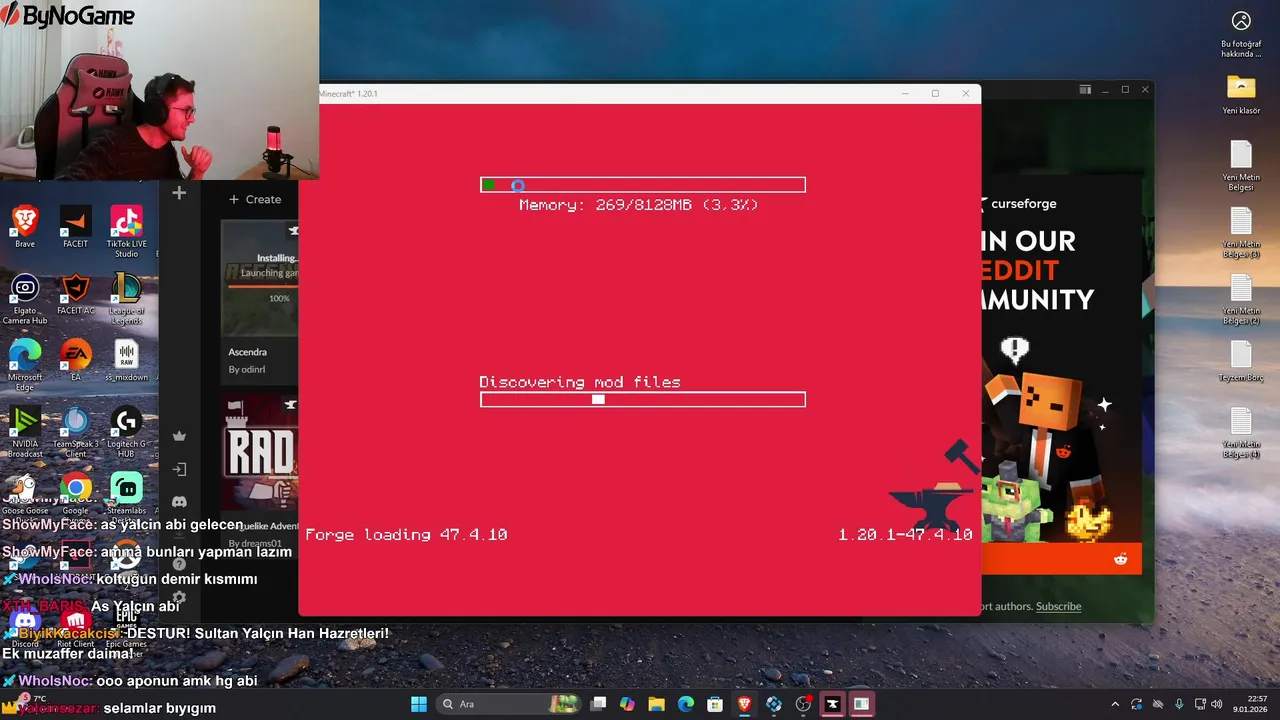1280x720 pixels.
Task: Open the Yeni klasör folder
Action: [x=1241, y=93]
